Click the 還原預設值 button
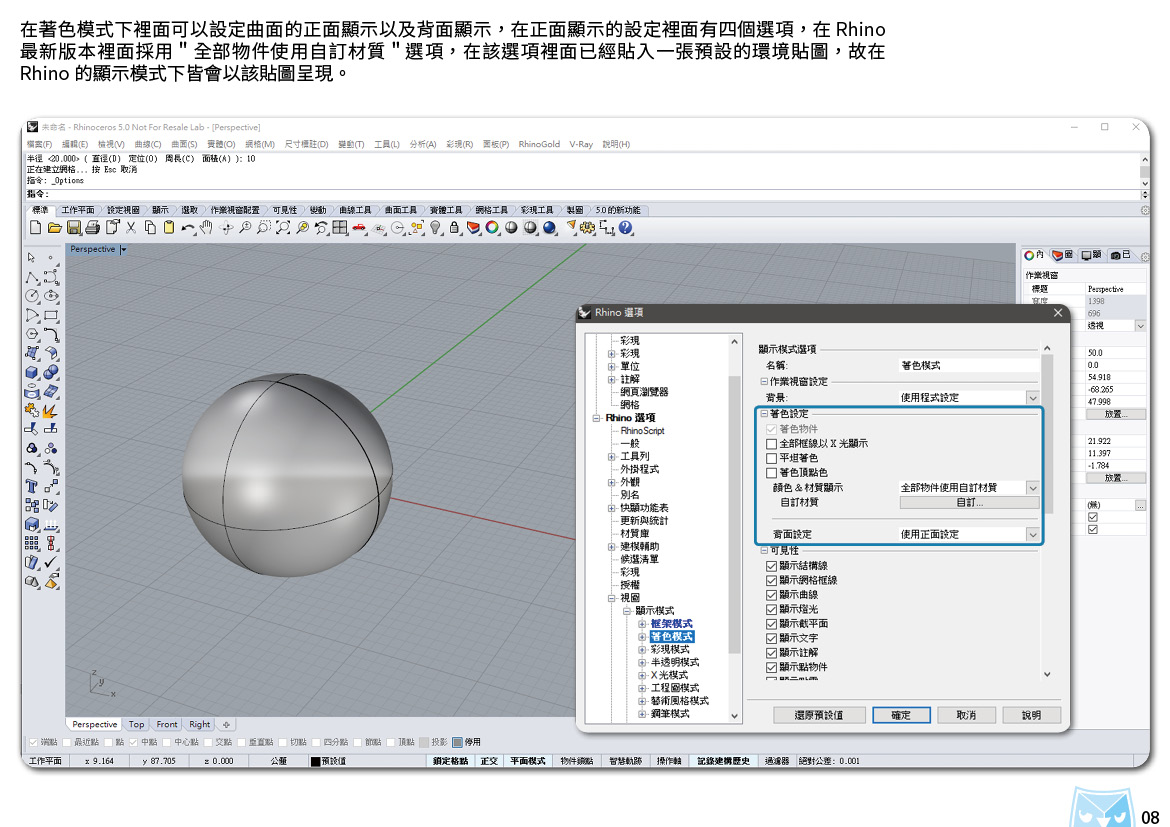 click(x=819, y=715)
